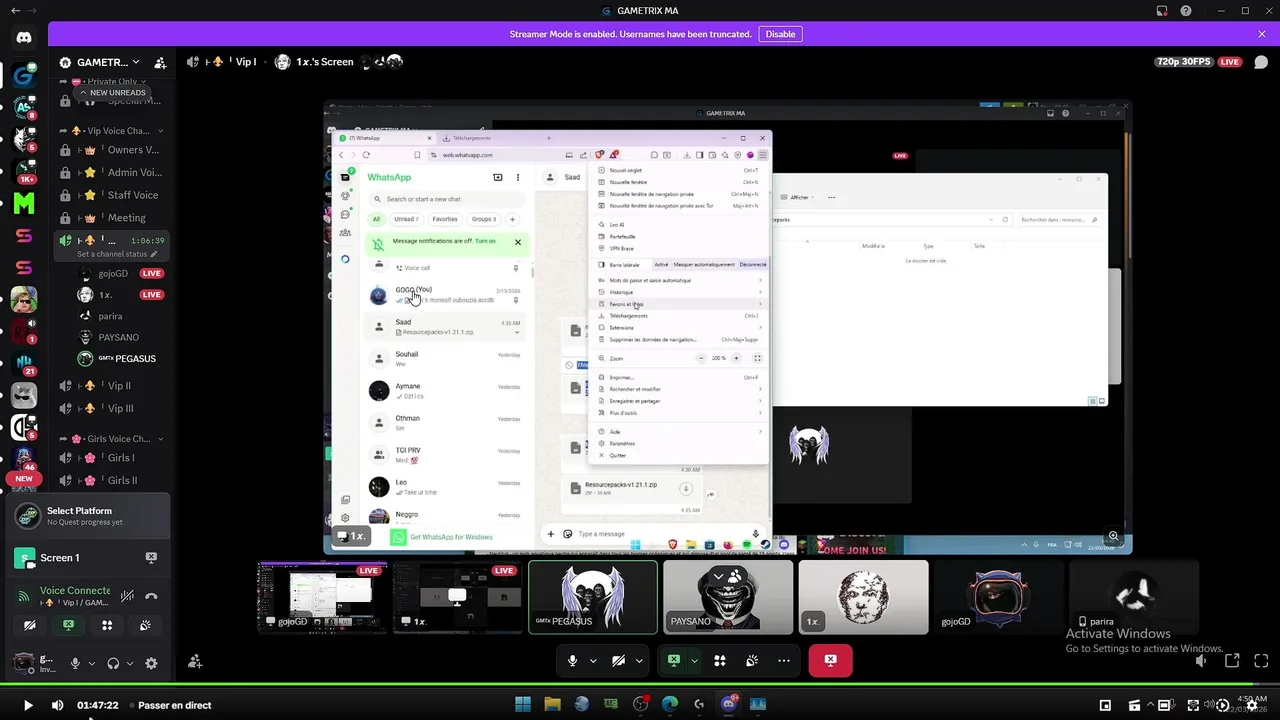Image resolution: width=1280 pixels, height=720 pixels.
Task: Open soundboard icon in sidebar voice panel
Action: (x=145, y=625)
